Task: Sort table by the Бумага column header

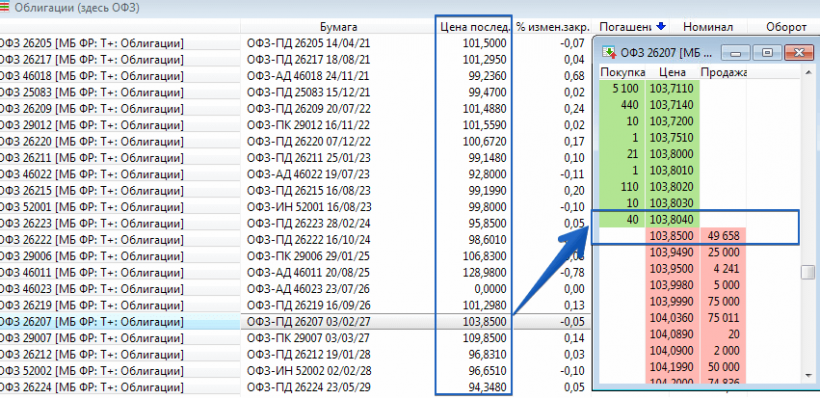Action: coord(338,27)
